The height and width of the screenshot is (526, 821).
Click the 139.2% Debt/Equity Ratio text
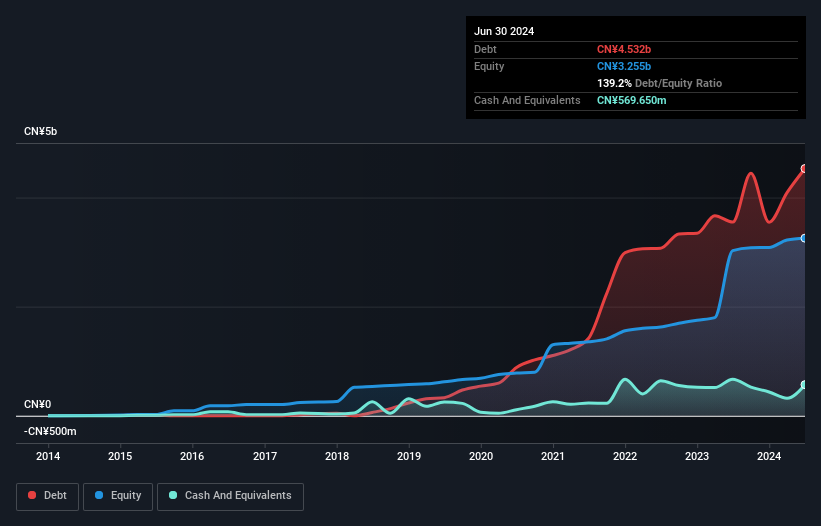pyautogui.click(x=659, y=83)
